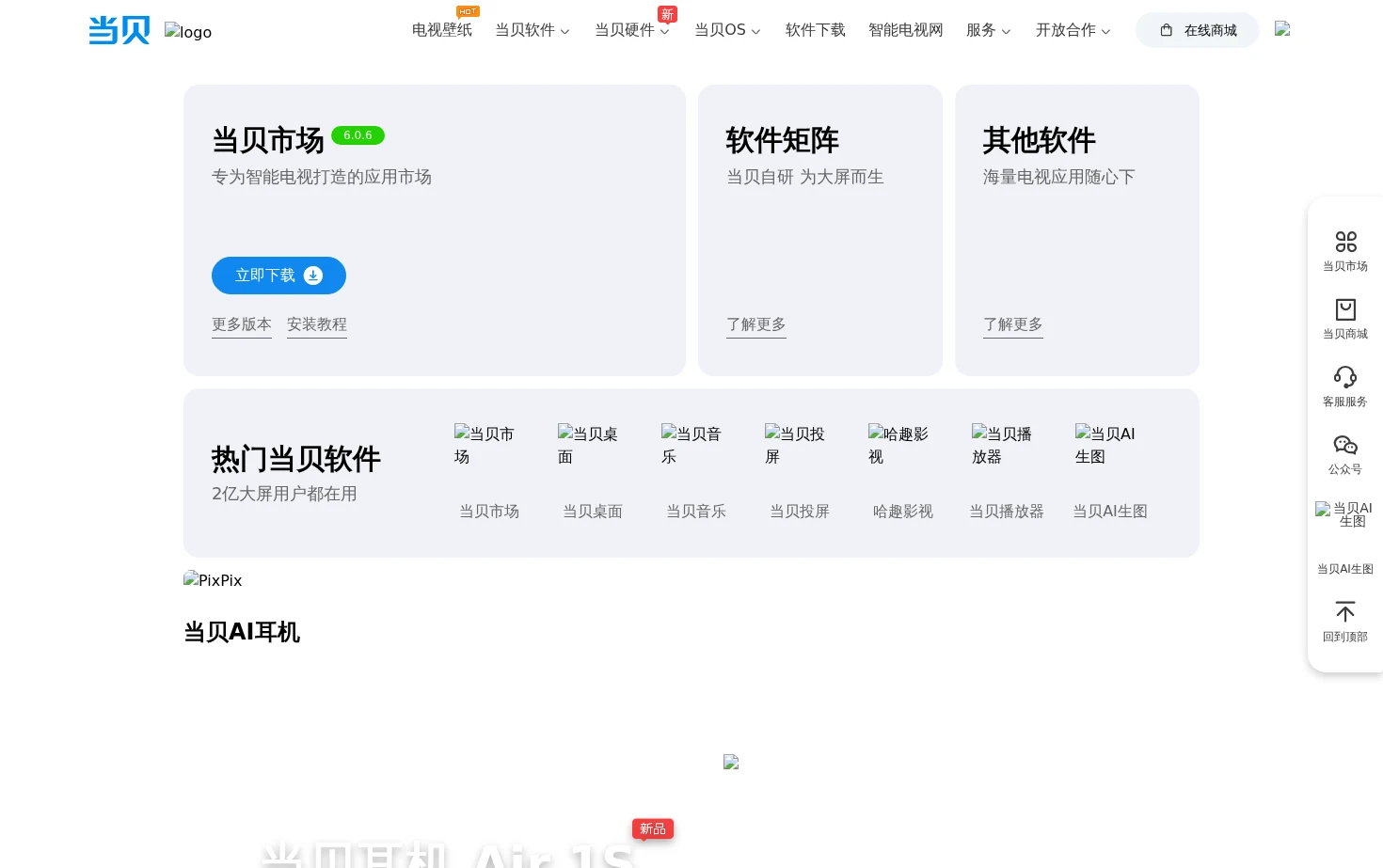Click the 当贝音乐 label text
The width and height of the screenshot is (1383, 868).
pyautogui.click(x=696, y=511)
